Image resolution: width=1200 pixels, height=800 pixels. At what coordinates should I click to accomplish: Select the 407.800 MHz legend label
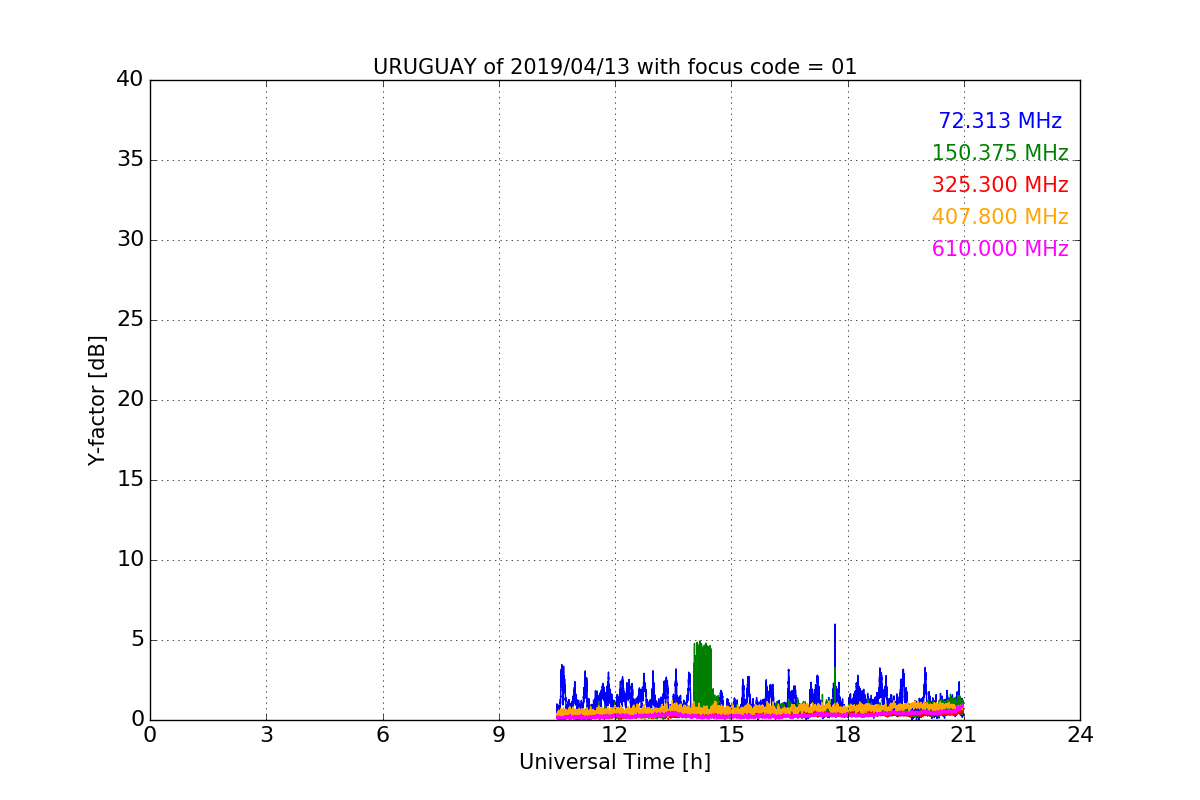point(1000,217)
